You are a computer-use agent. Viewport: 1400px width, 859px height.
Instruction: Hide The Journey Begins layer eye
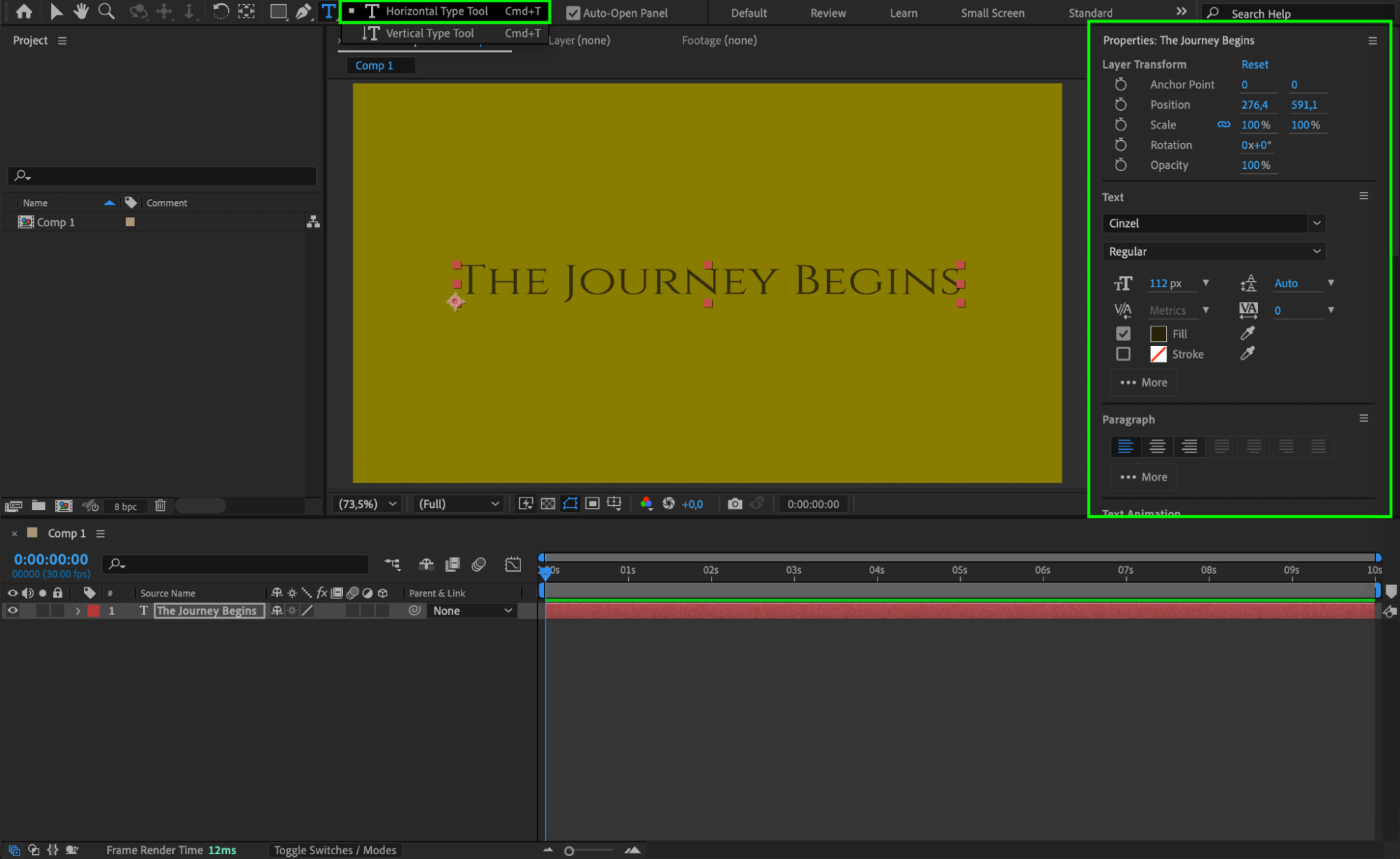(x=13, y=610)
